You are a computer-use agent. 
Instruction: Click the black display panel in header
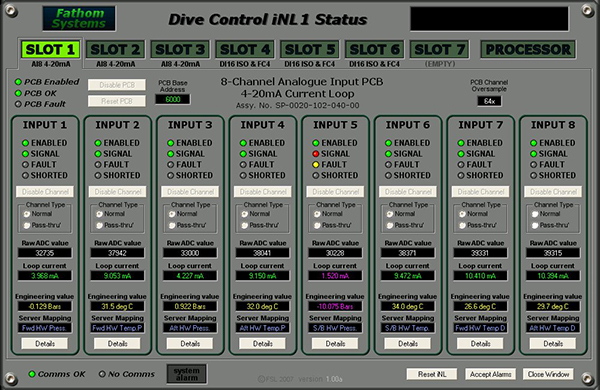click(489, 18)
